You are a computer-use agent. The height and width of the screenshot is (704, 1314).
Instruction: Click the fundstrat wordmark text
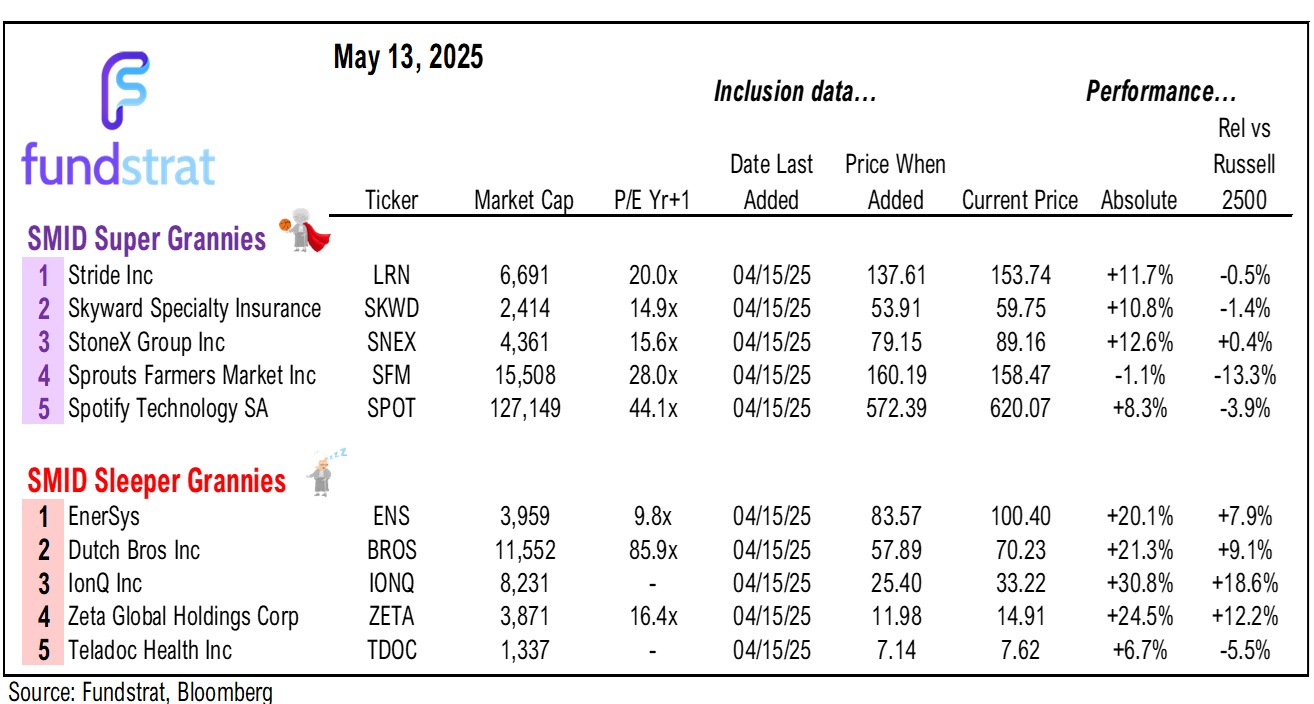coord(118,165)
